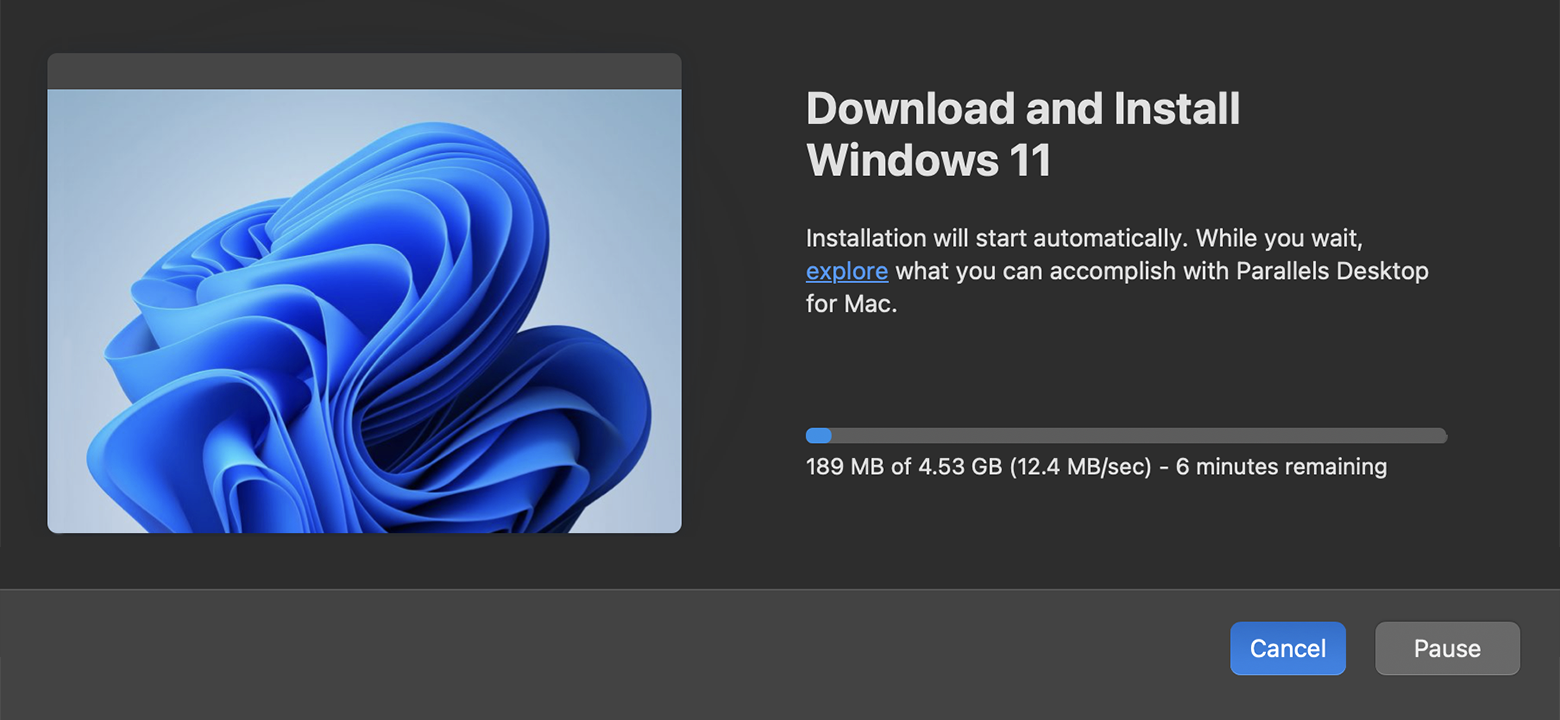This screenshot has height=720, width=1560.
Task: Click the Cancel button
Action: [1287, 649]
